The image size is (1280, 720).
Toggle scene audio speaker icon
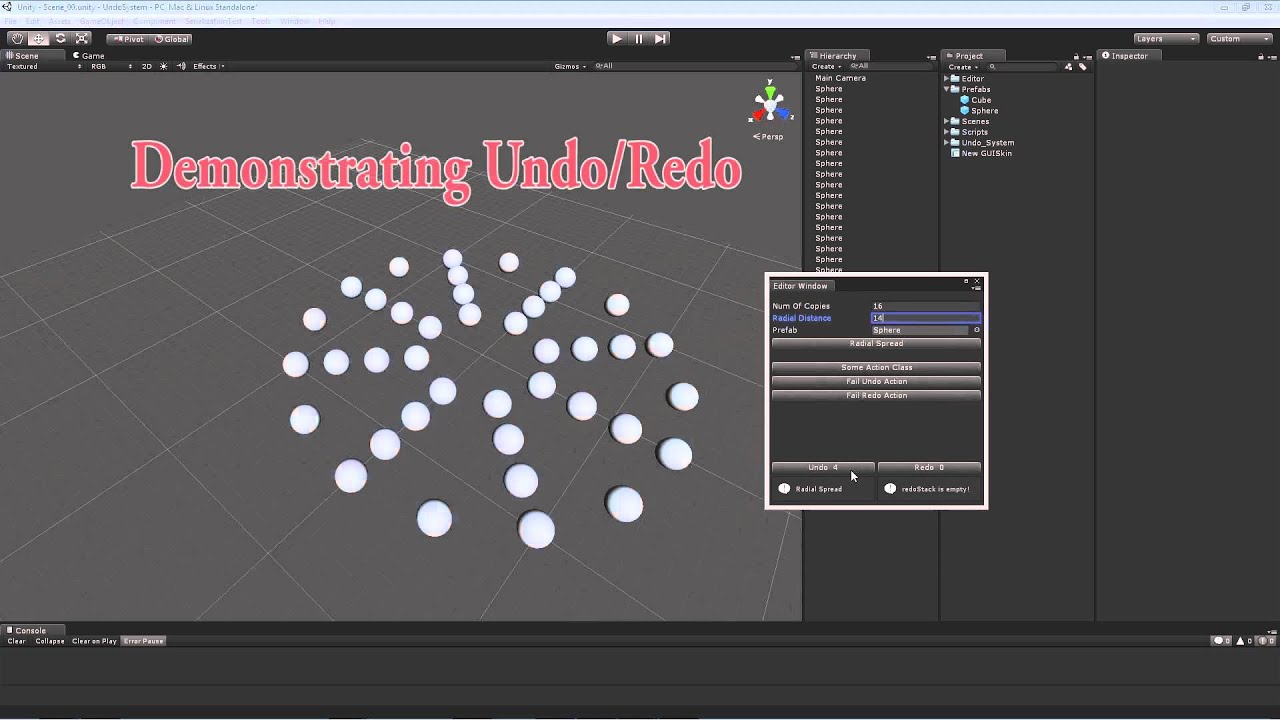(181, 66)
